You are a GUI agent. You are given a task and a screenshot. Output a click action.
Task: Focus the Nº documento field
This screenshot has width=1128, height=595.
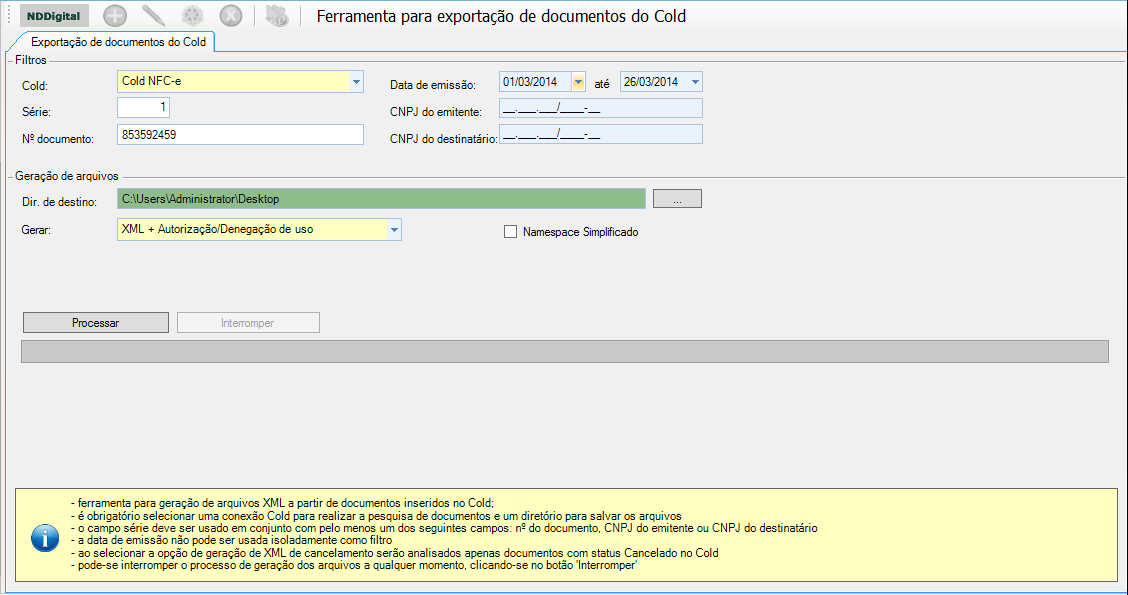click(x=239, y=134)
